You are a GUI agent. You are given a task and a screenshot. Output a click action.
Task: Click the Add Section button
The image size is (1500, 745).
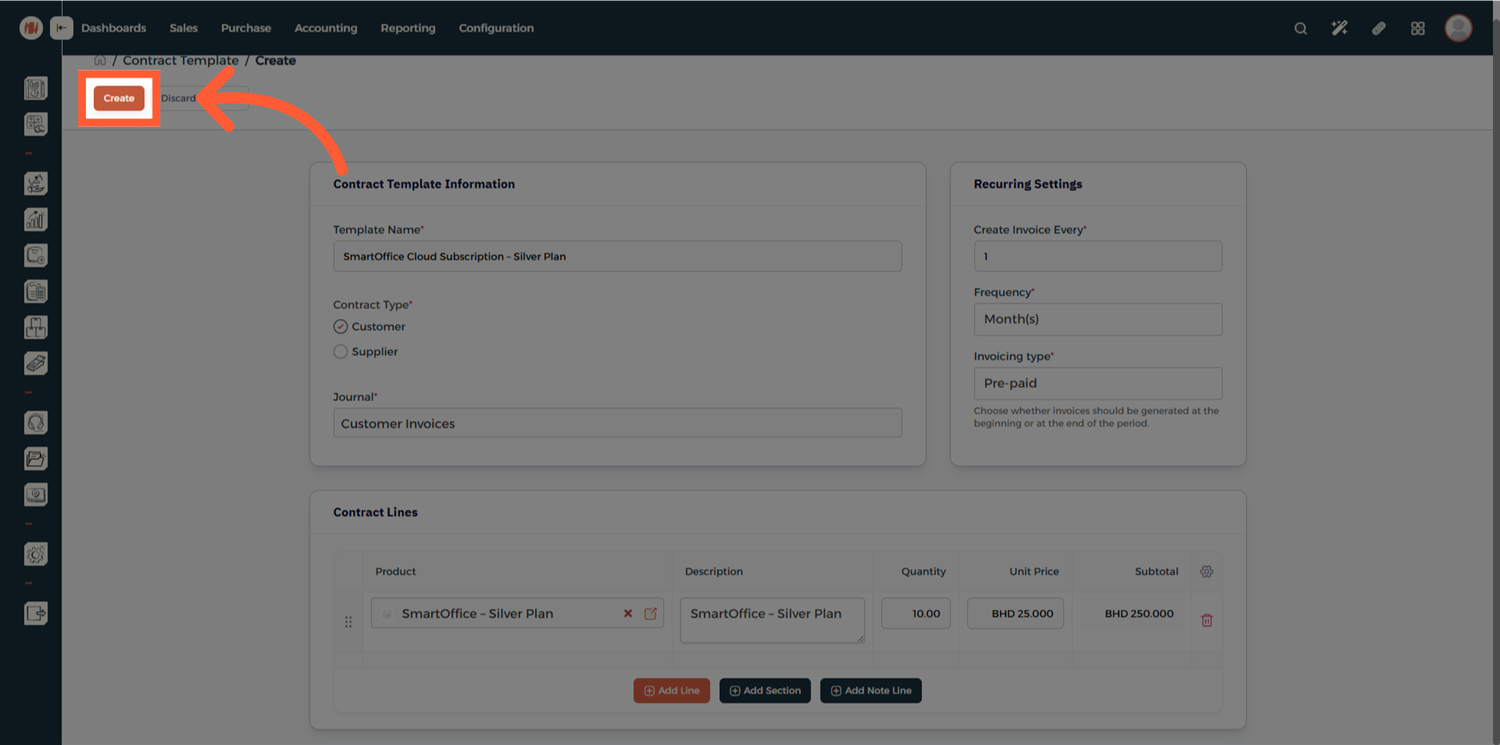(x=765, y=691)
